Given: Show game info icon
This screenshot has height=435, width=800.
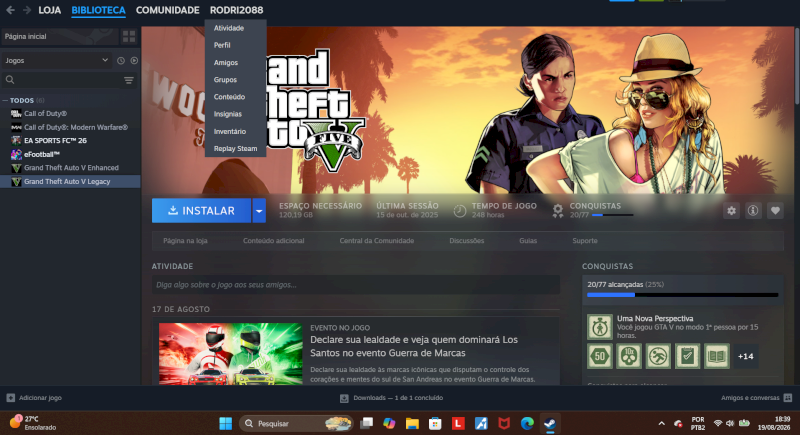Looking at the screenshot, I should [x=753, y=211].
